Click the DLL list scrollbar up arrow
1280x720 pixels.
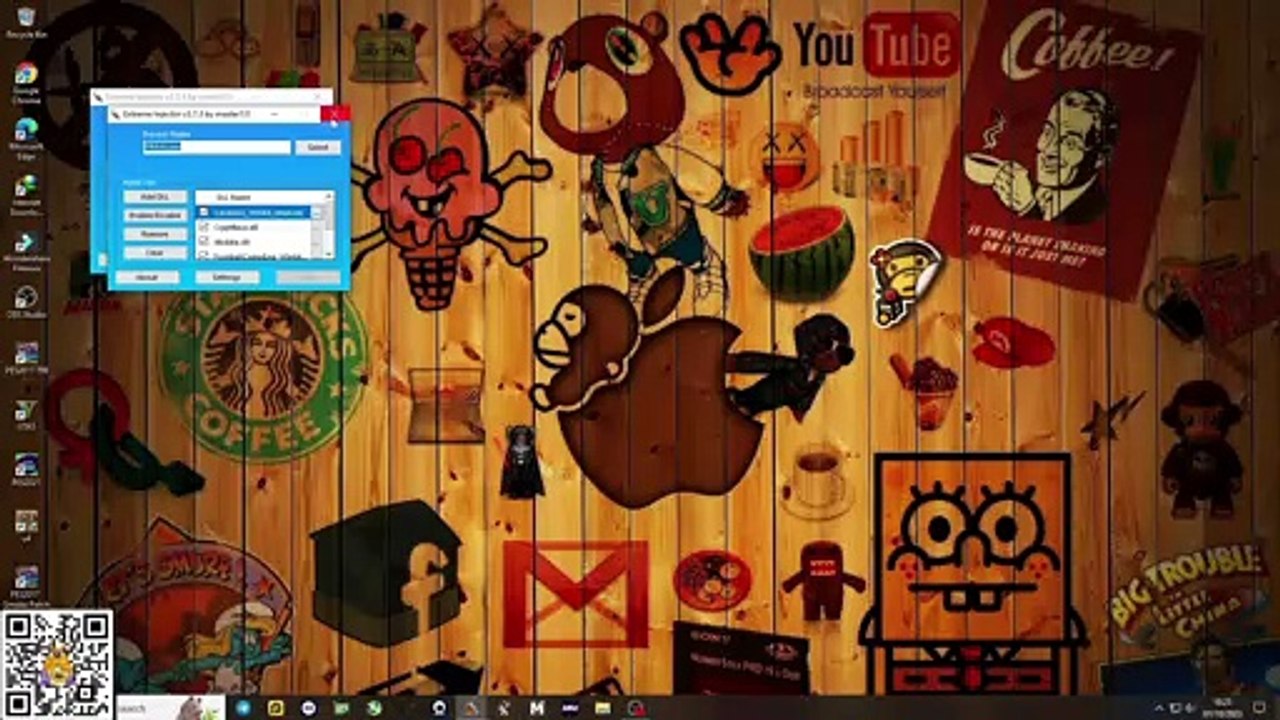pos(327,198)
